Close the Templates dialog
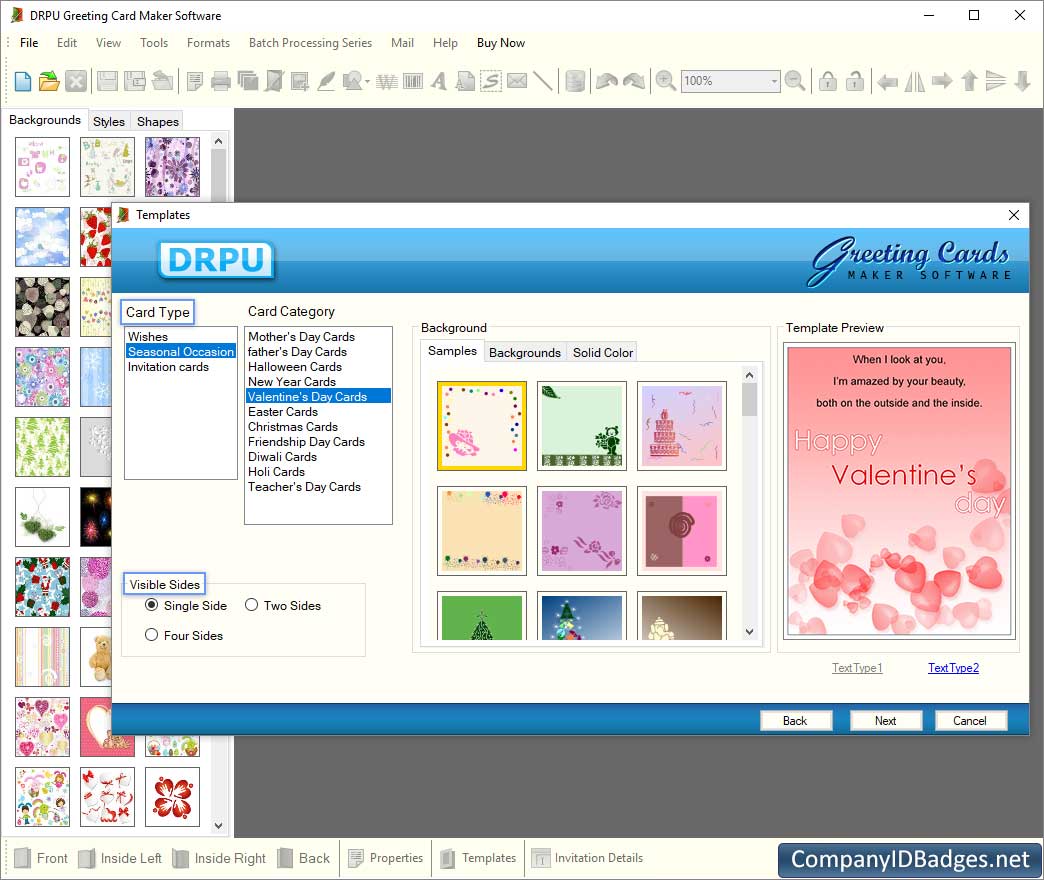 point(1013,215)
